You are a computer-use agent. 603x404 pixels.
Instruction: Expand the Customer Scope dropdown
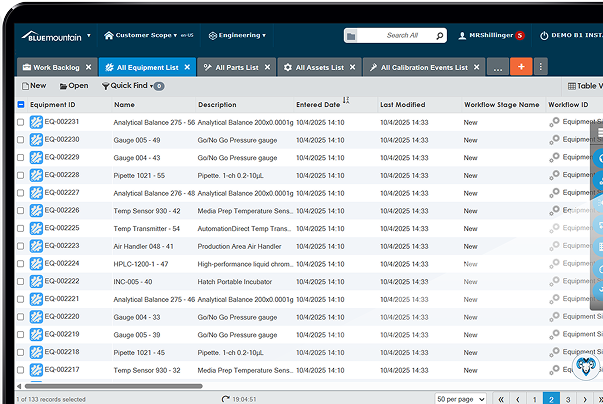coord(148,35)
